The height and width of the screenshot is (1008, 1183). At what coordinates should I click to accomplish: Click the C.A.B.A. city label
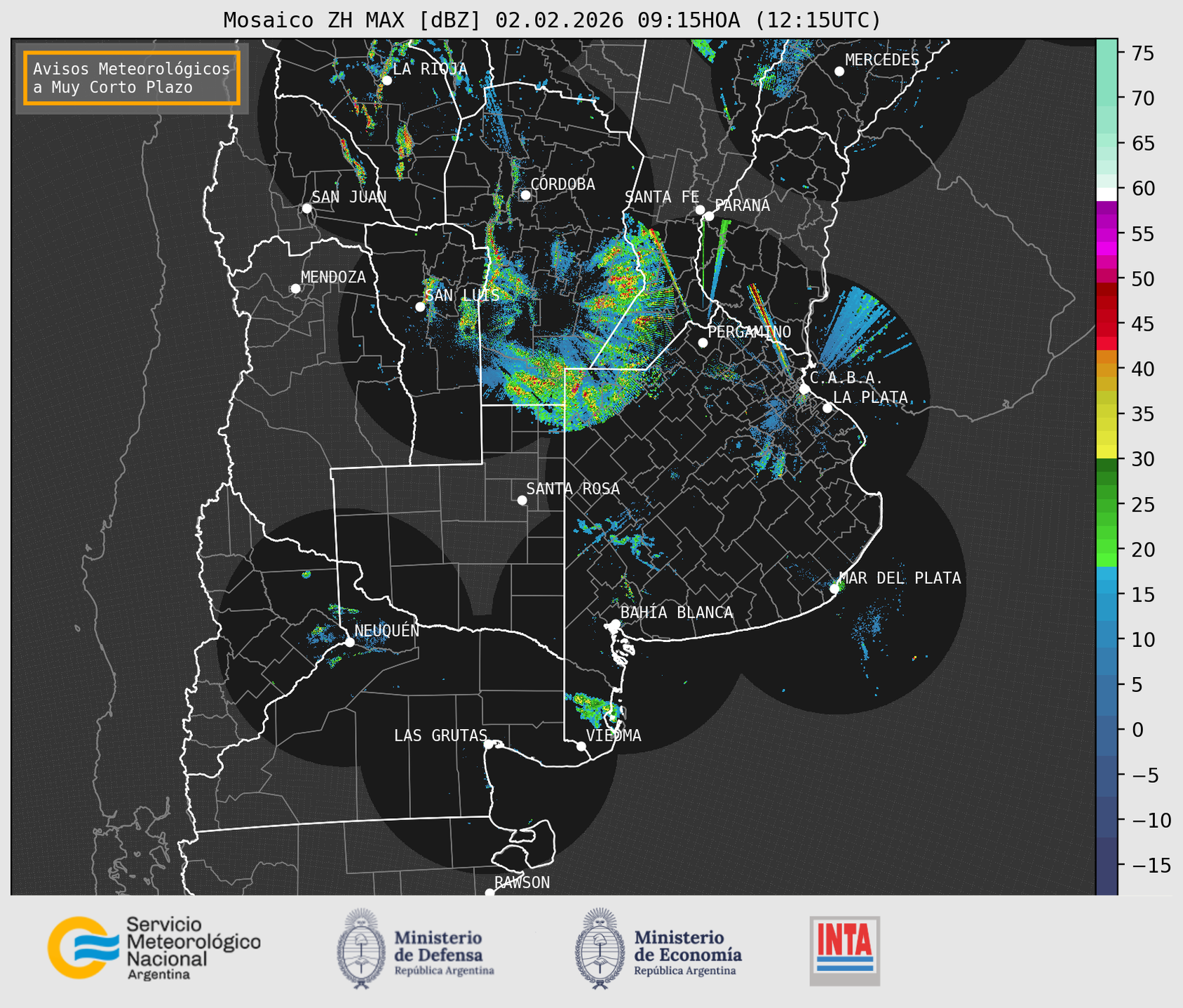(846, 378)
